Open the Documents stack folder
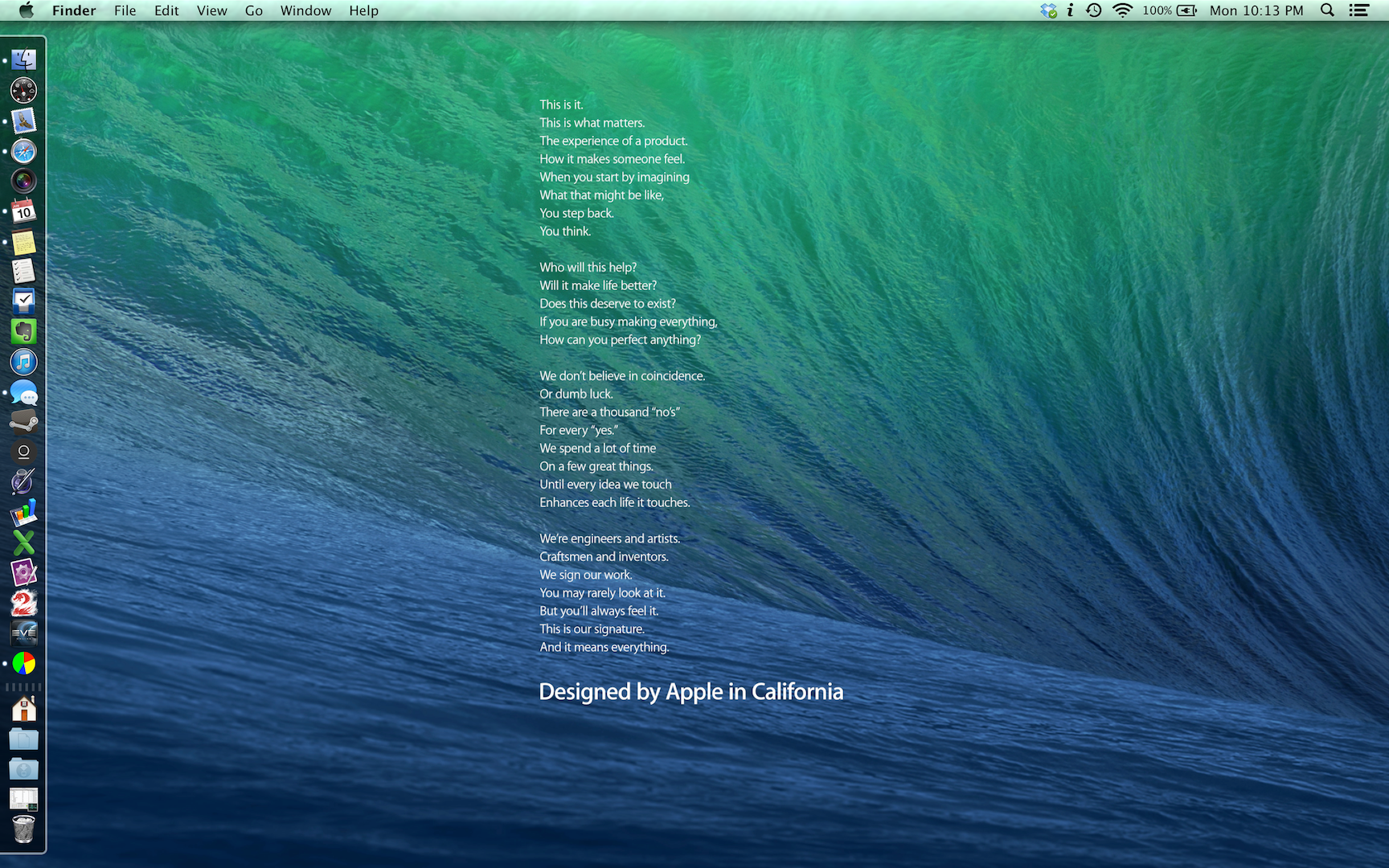This screenshot has width=1389, height=868. 24,739
